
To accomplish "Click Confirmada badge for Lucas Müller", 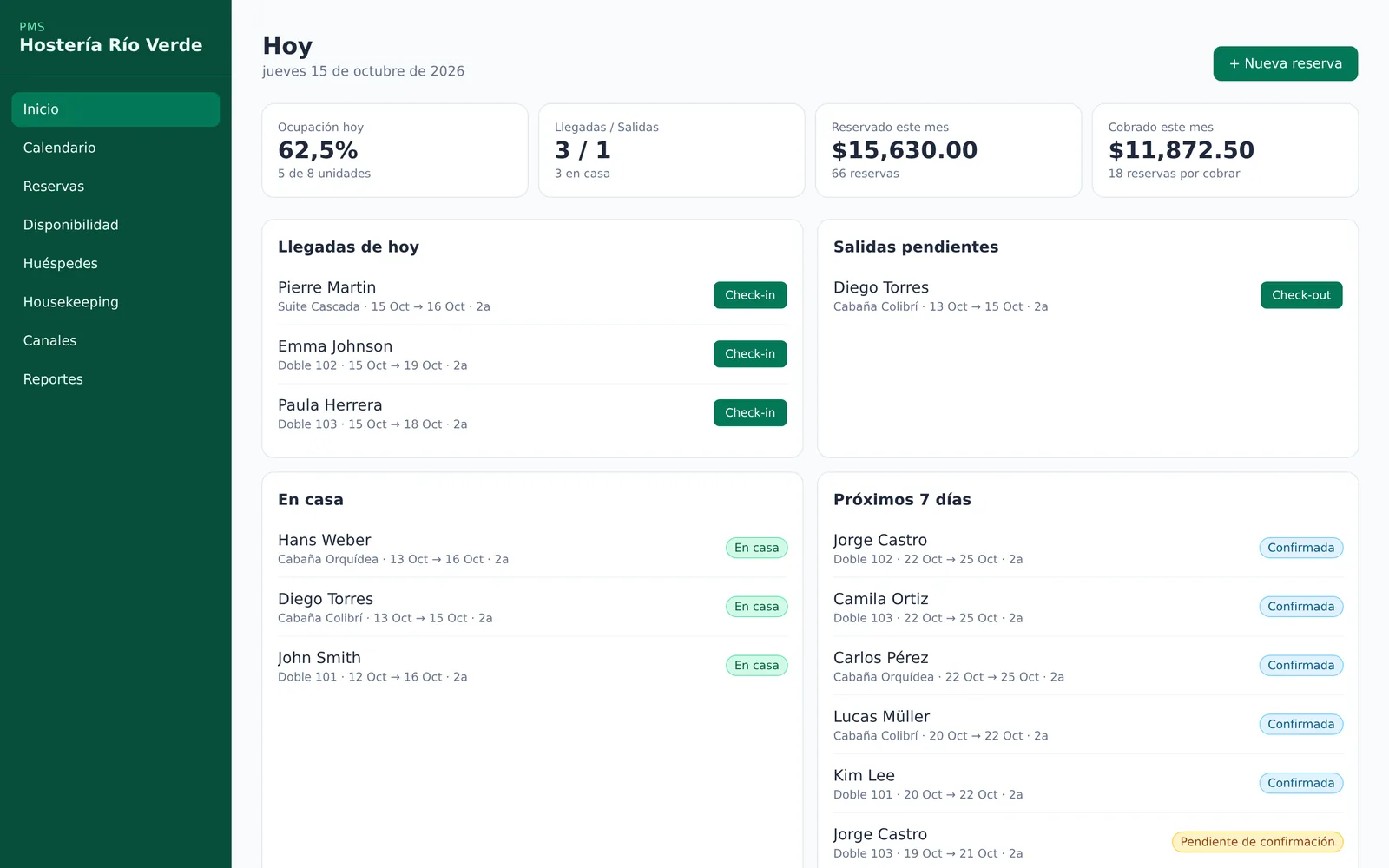I will 1300,724.
